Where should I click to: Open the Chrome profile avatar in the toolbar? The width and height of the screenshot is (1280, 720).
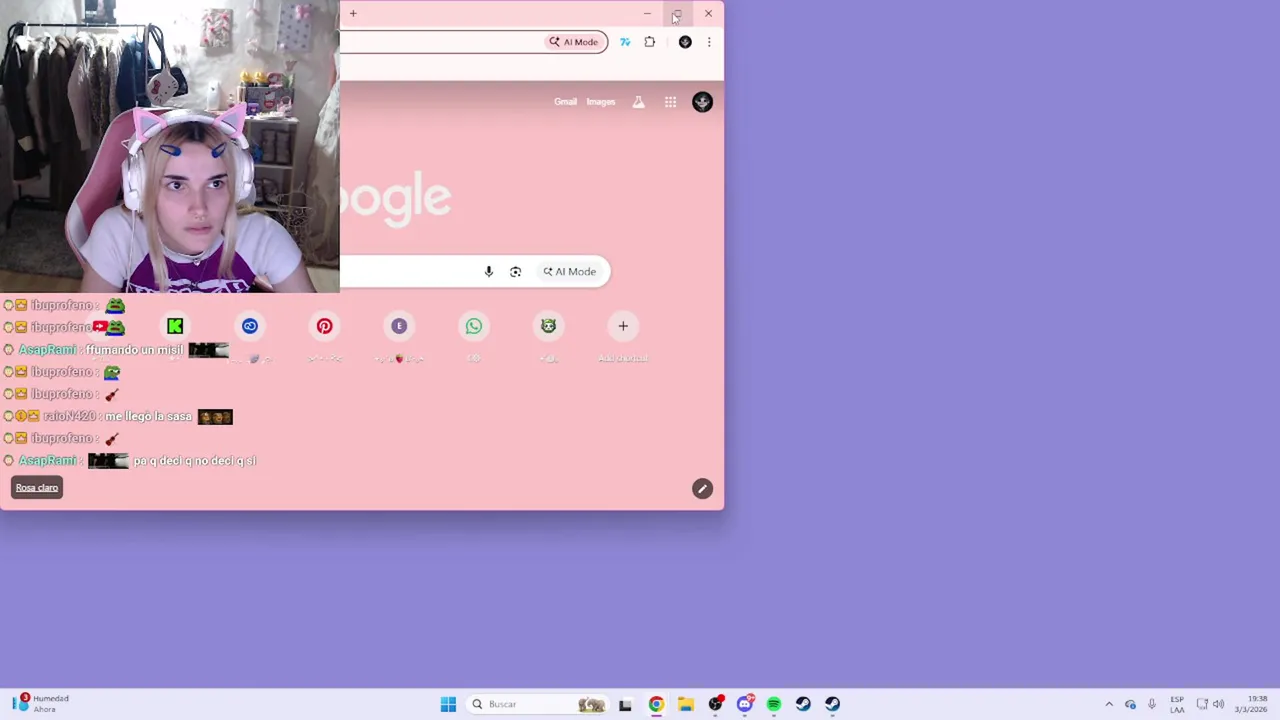coord(685,42)
